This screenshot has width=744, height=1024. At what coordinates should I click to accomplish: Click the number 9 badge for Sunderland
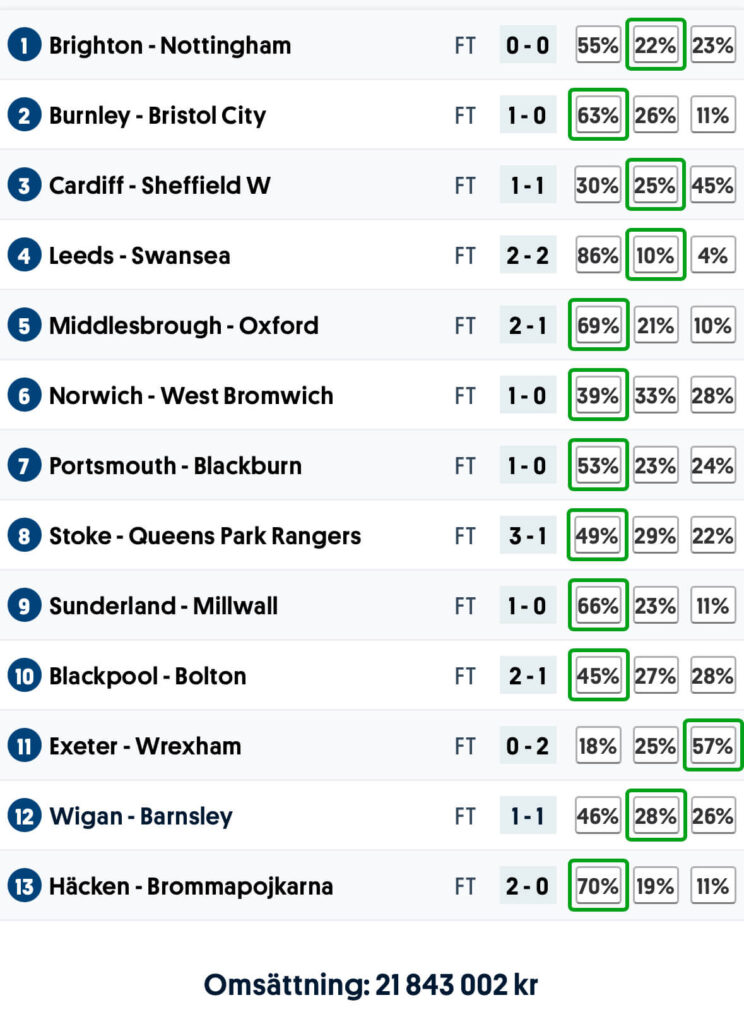23,605
